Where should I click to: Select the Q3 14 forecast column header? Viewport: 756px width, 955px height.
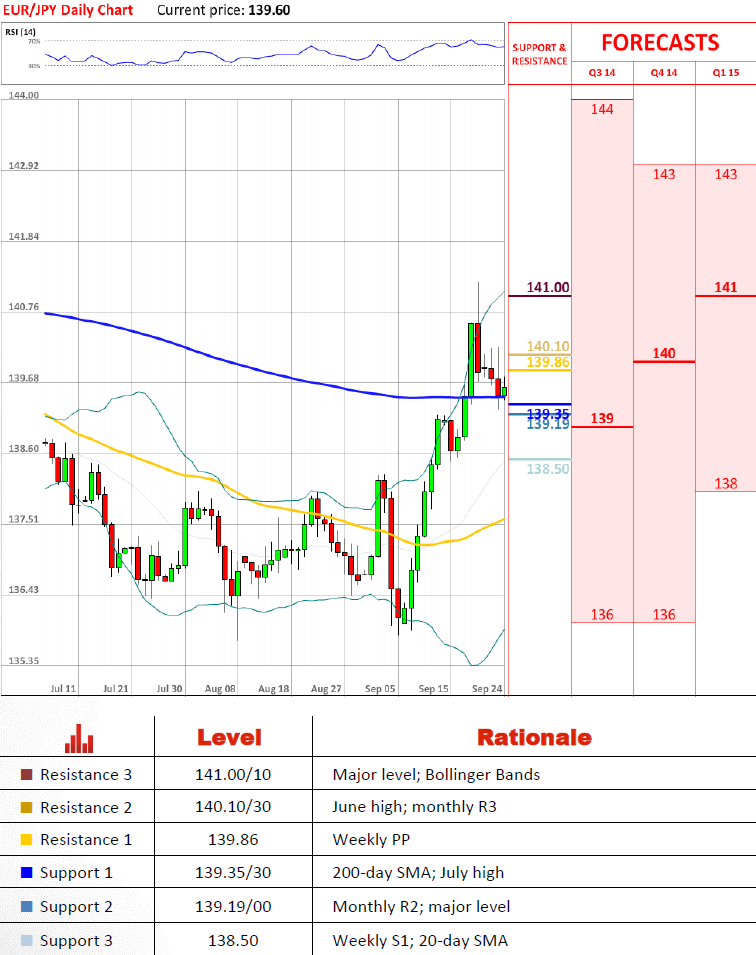point(602,72)
